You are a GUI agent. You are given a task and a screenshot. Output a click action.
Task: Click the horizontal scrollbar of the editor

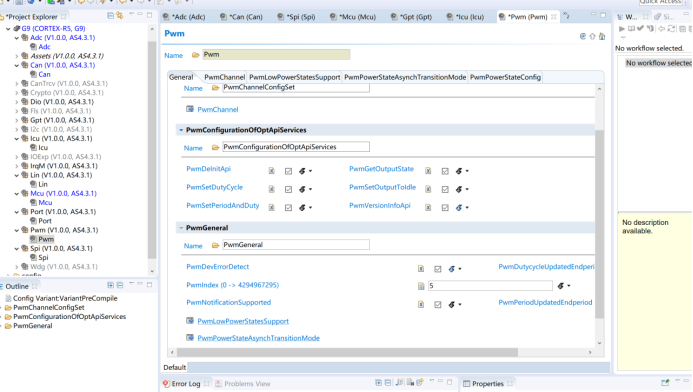tap(347, 352)
